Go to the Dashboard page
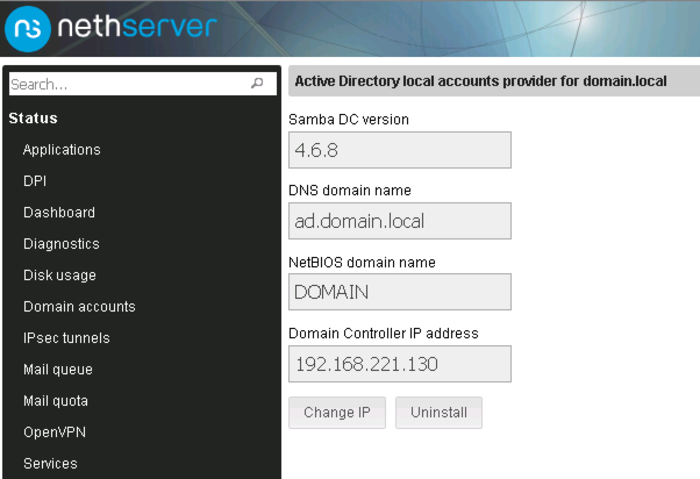 point(59,212)
